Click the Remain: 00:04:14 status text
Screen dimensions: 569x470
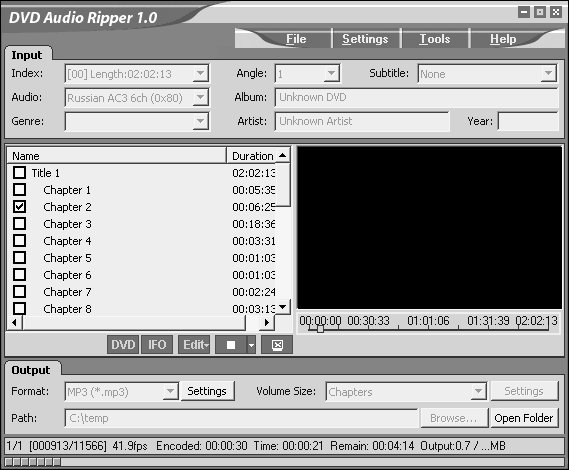tap(372, 446)
